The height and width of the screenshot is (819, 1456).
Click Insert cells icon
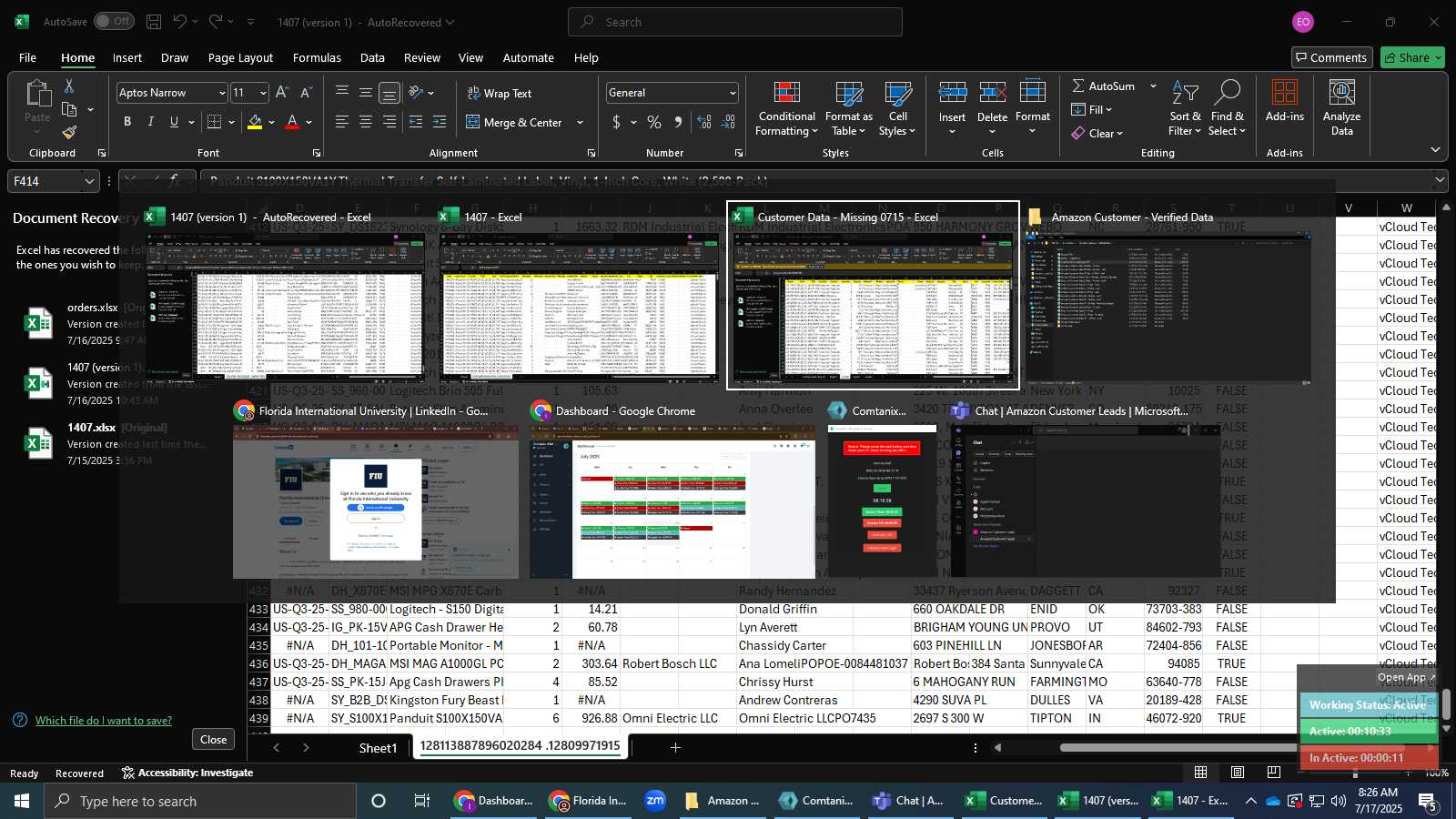(953, 93)
